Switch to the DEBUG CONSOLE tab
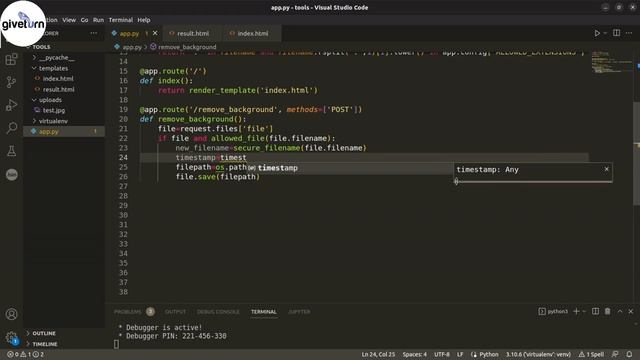Screen dimensions: 640x360 (218, 312)
